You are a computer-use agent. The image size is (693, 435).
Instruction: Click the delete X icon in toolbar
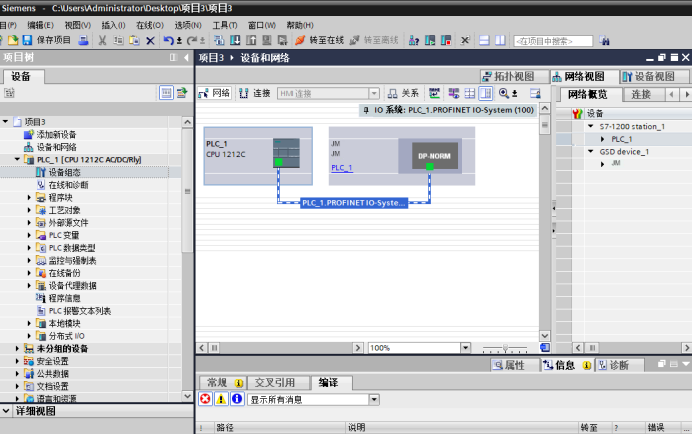[150, 41]
